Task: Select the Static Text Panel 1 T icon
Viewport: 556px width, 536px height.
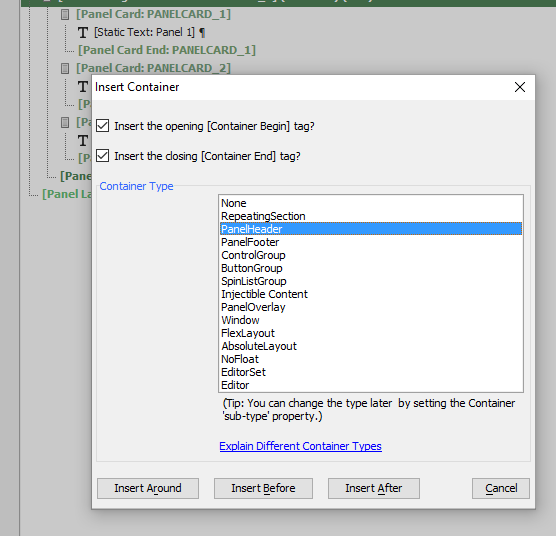Action: click(x=83, y=33)
